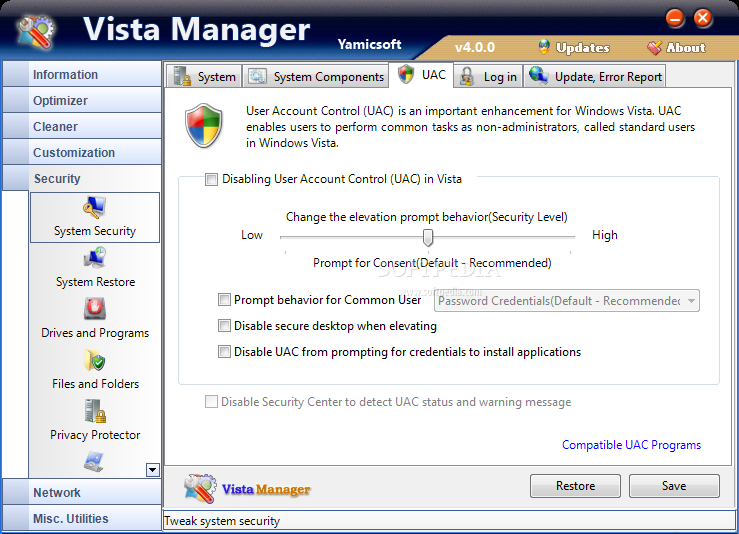
Task: Click the Yamicsoft label
Action: (x=369, y=44)
